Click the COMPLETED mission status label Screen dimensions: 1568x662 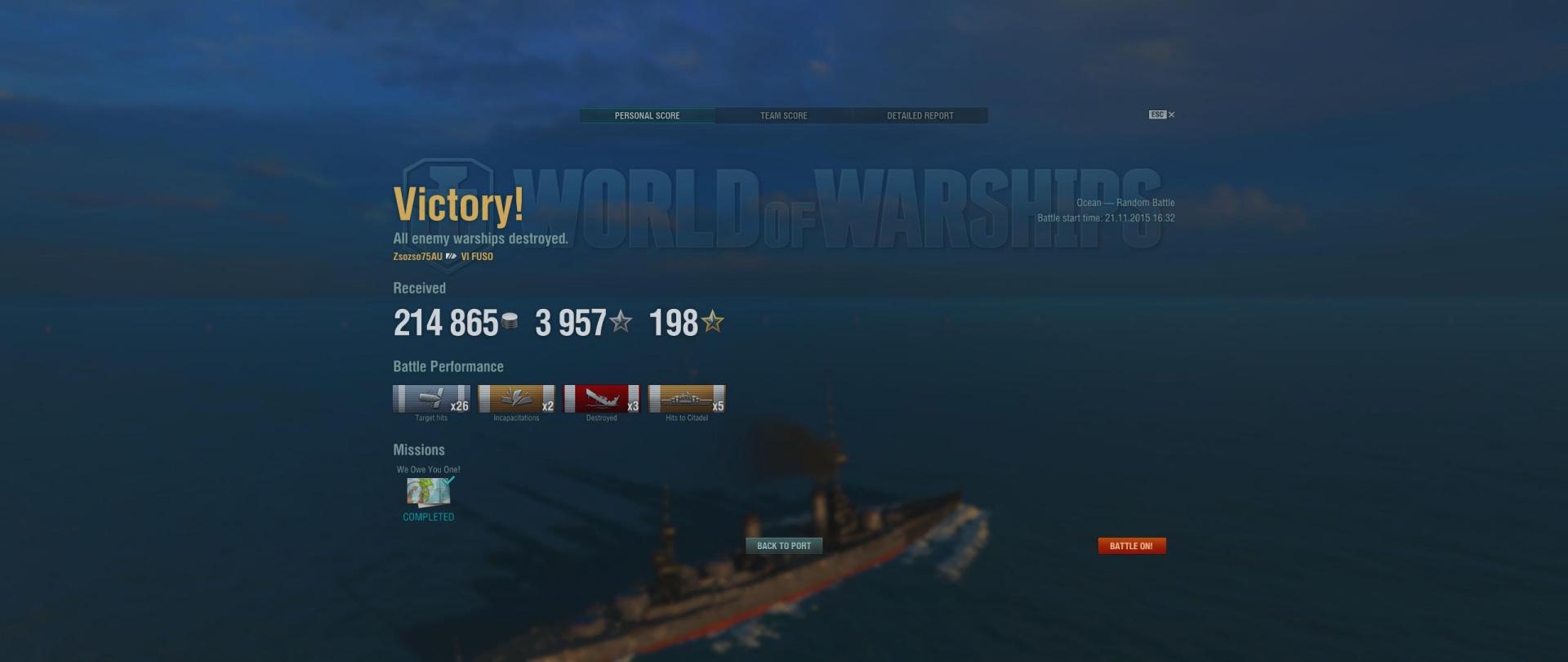pyautogui.click(x=429, y=517)
